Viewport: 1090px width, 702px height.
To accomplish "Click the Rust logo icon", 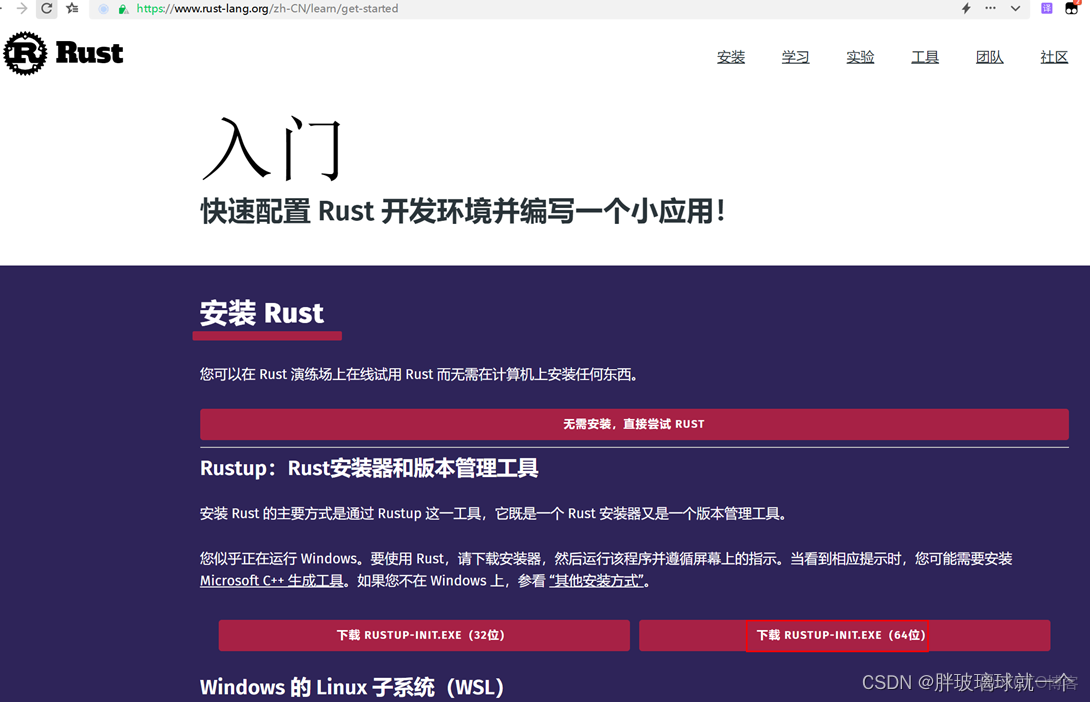I will click(x=27, y=54).
